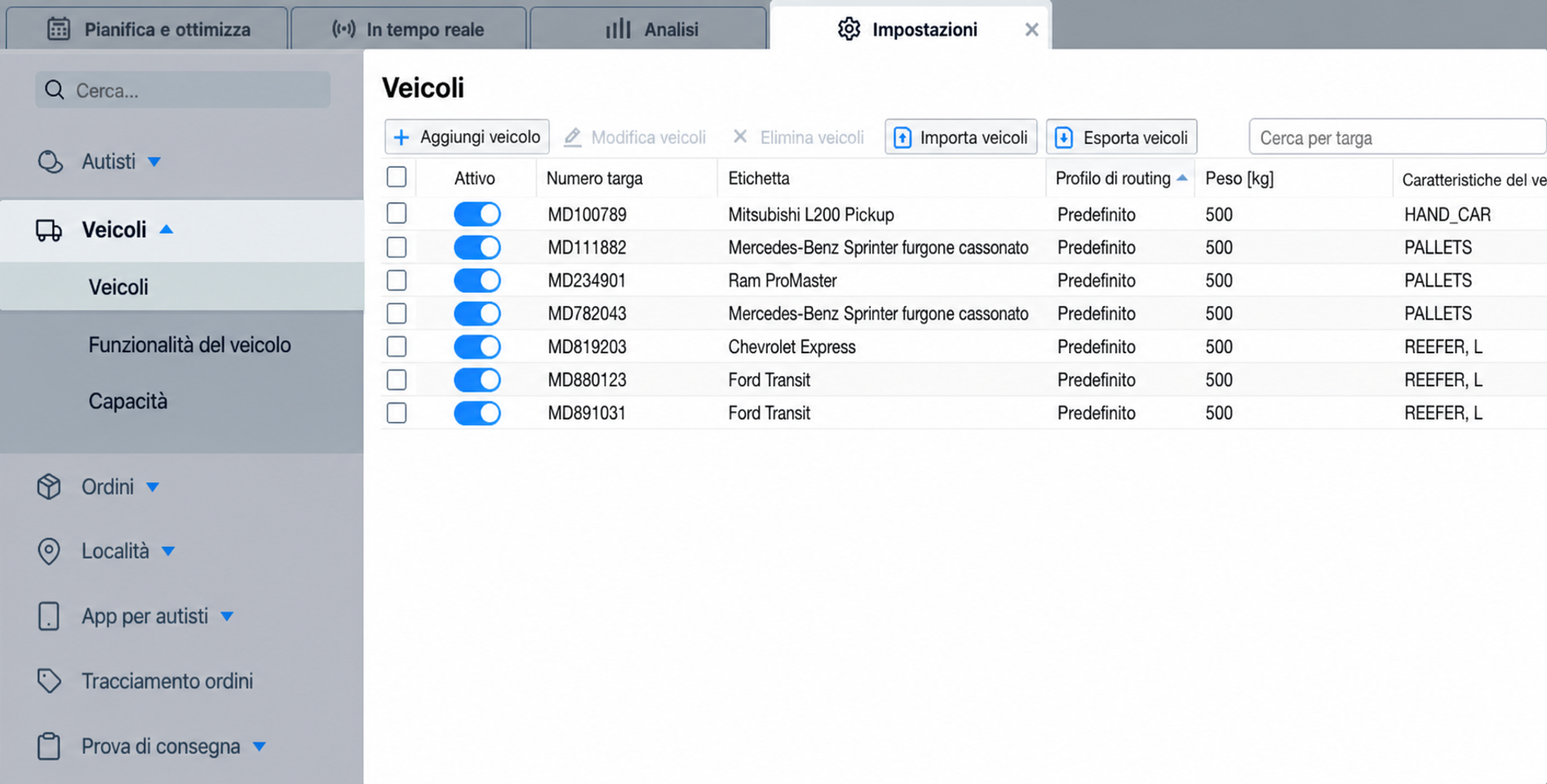This screenshot has width=1547, height=784.
Task: Collapse the Veicoli section arrow
Action: pyautogui.click(x=166, y=230)
